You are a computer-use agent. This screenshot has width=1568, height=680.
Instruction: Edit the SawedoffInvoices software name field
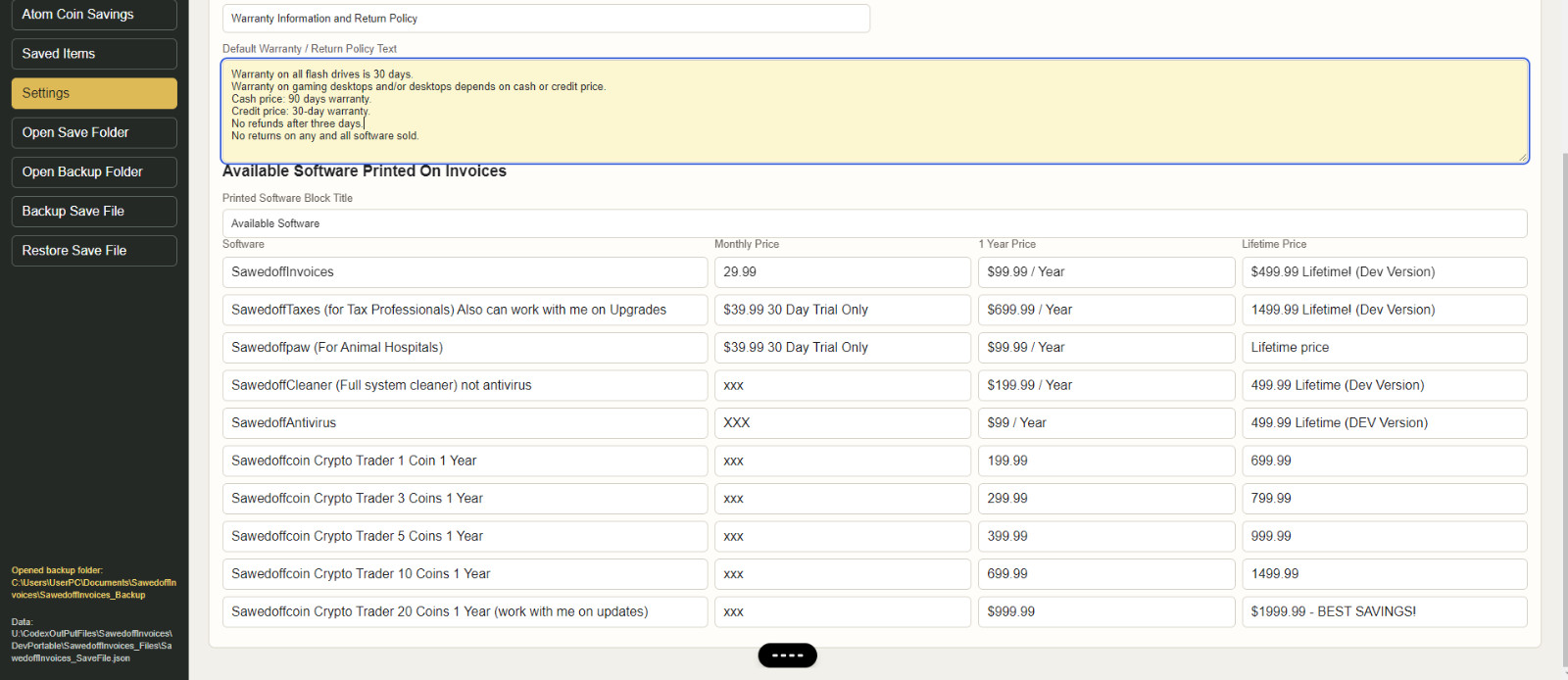465,272
